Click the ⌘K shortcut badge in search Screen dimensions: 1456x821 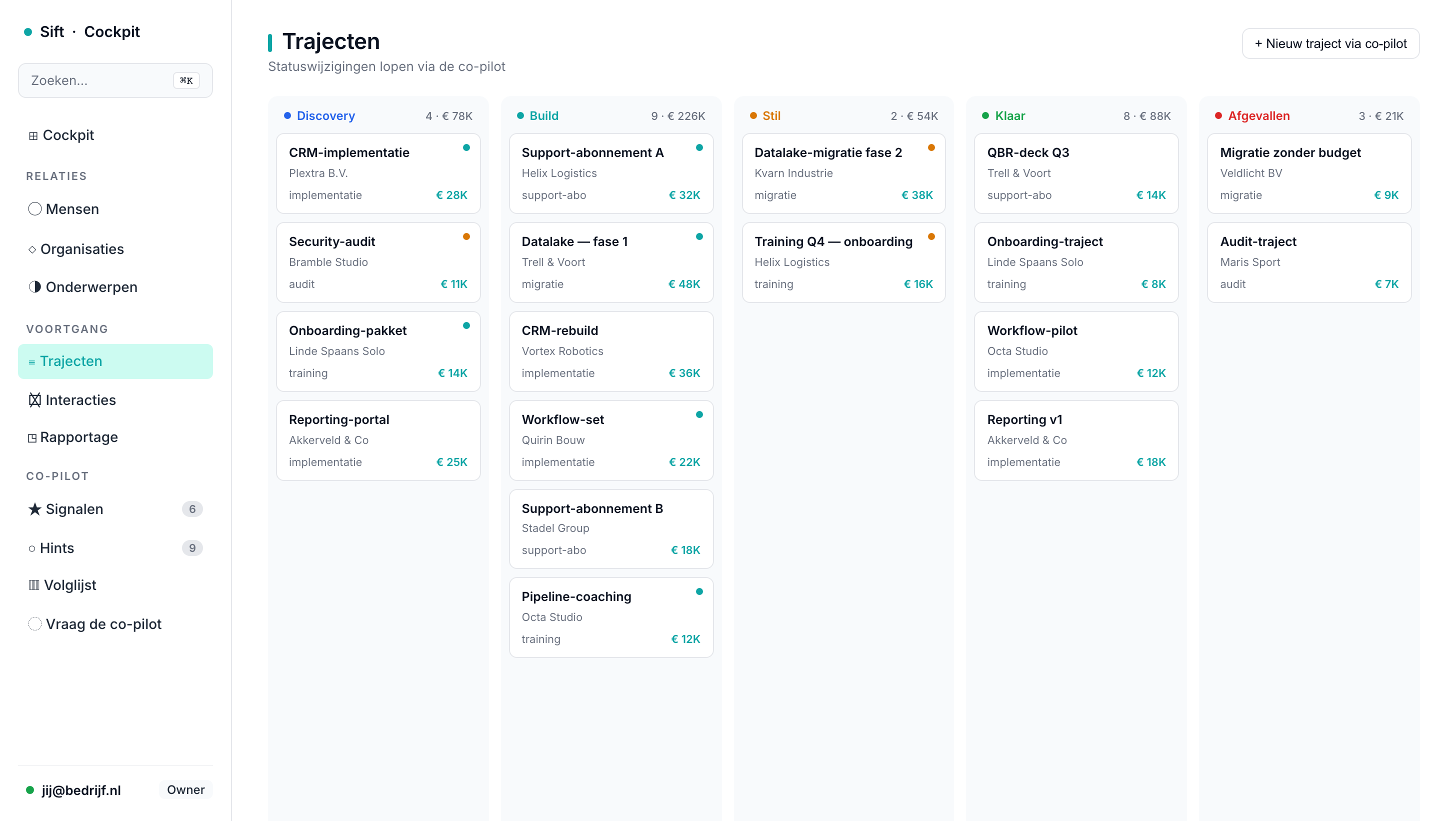pos(186,81)
